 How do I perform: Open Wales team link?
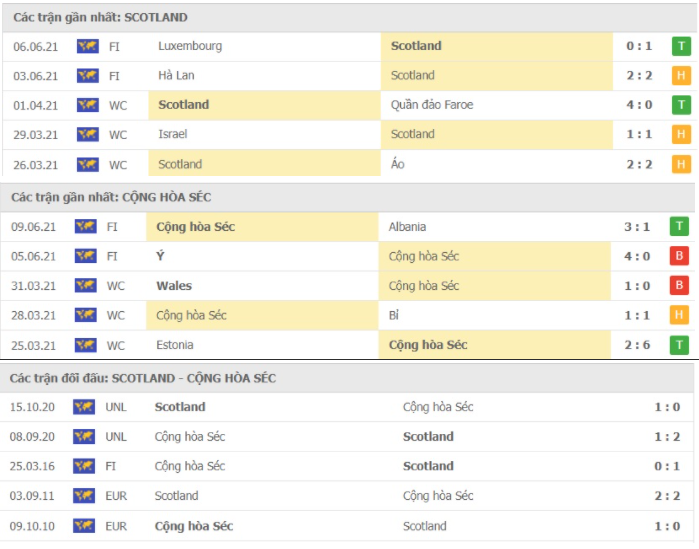coord(174,286)
